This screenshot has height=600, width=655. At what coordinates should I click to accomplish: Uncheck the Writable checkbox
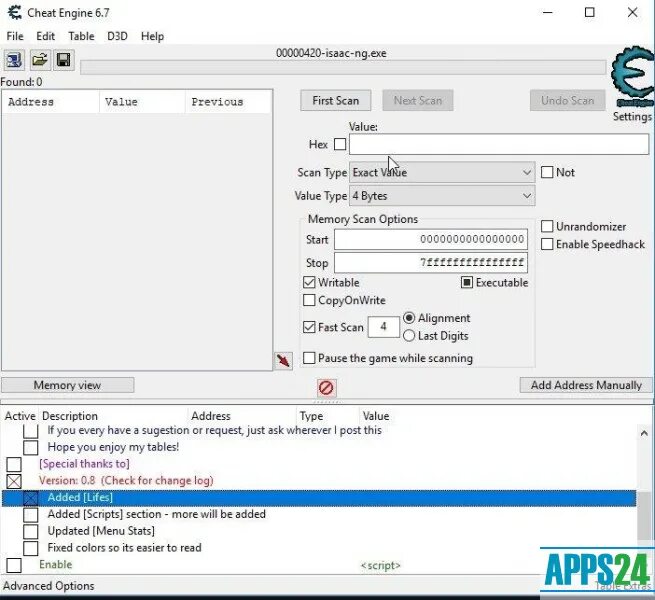coord(309,282)
